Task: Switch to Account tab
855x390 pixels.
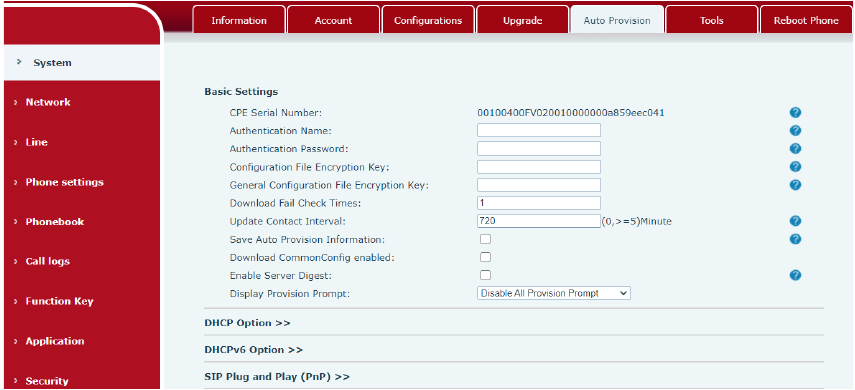Action: coord(333,20)
